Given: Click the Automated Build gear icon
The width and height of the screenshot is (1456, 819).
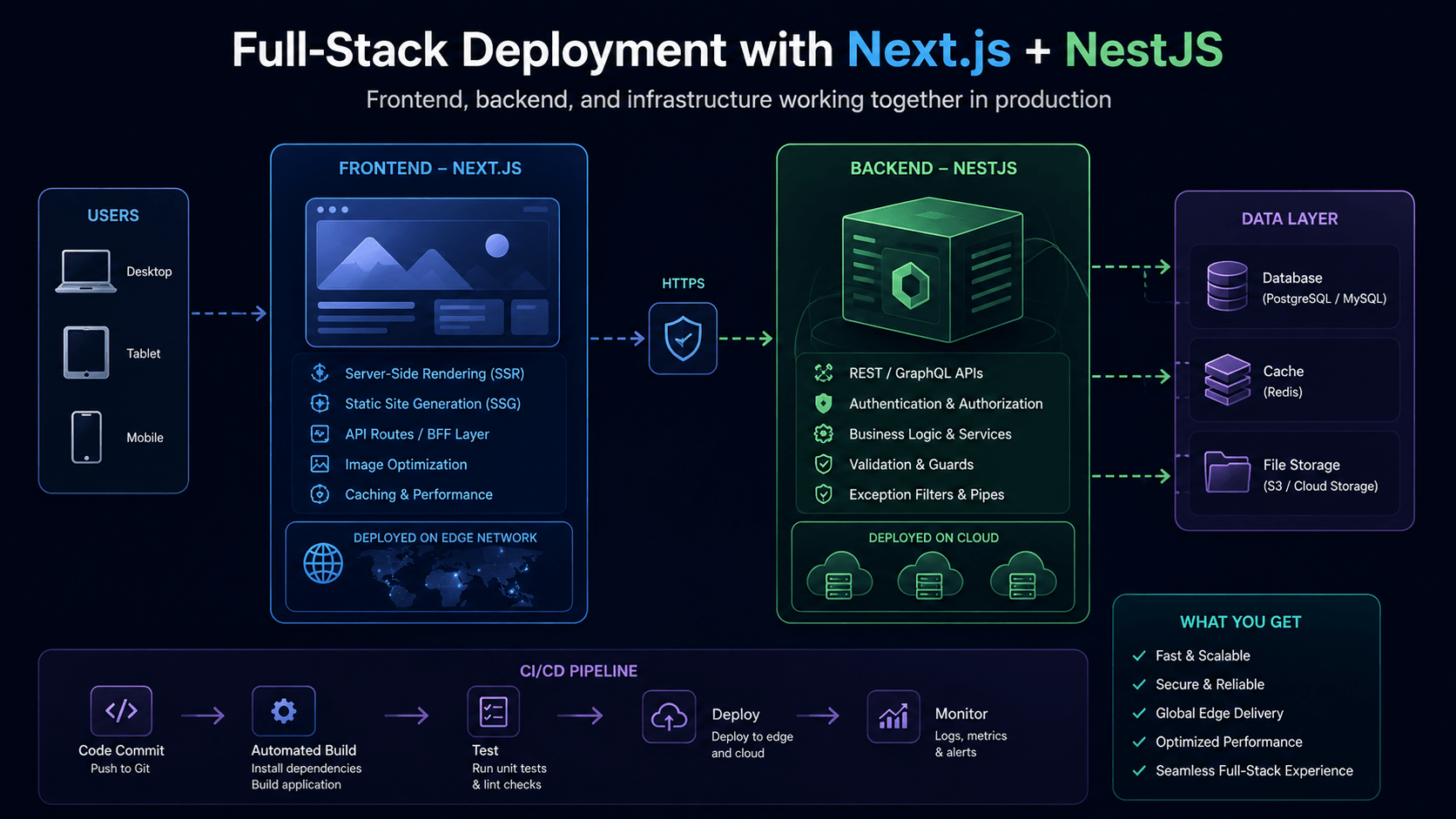Looking at the screenshot, I should point(284,711).
